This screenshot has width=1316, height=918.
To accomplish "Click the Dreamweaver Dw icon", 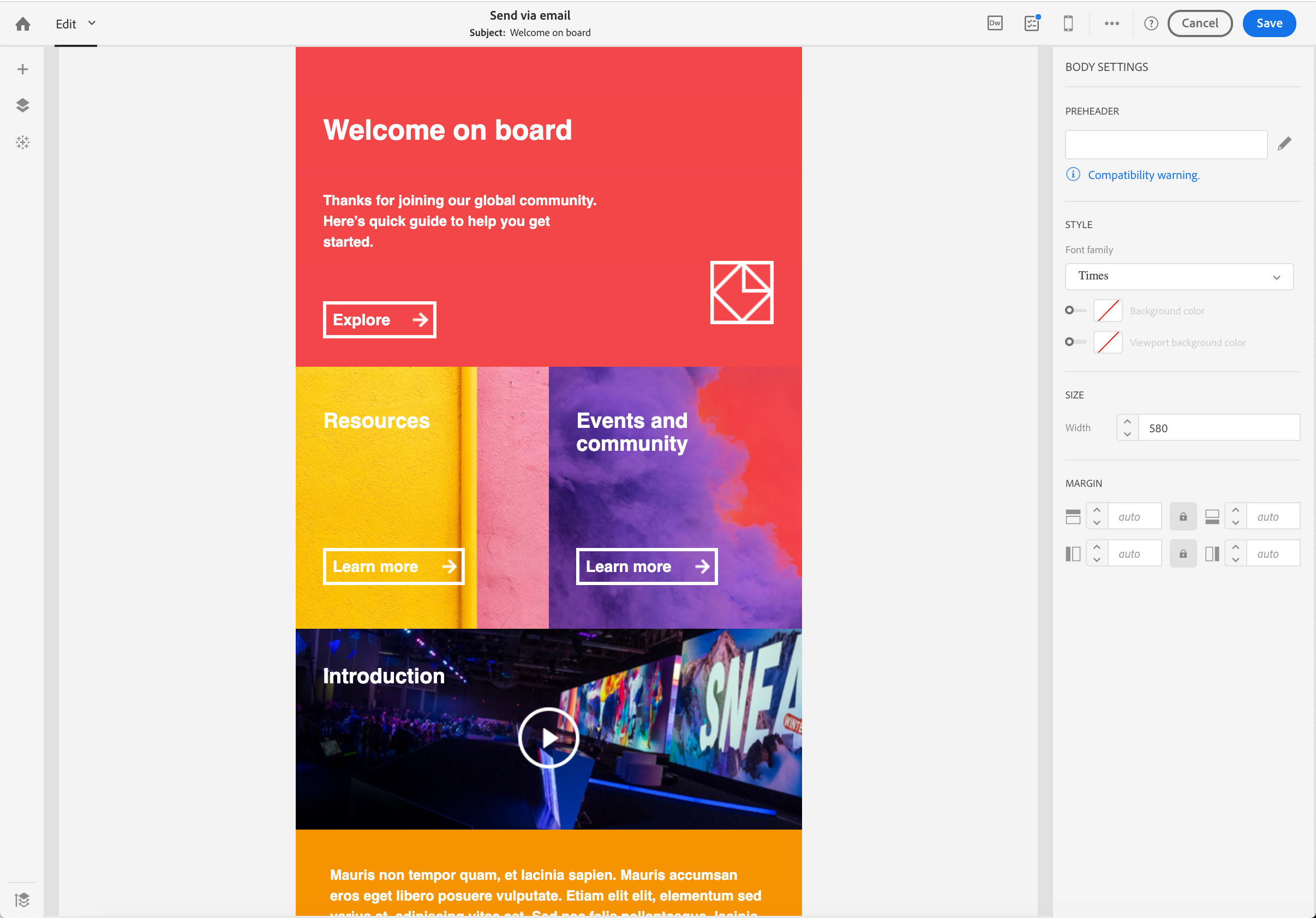I will point(995,23).
